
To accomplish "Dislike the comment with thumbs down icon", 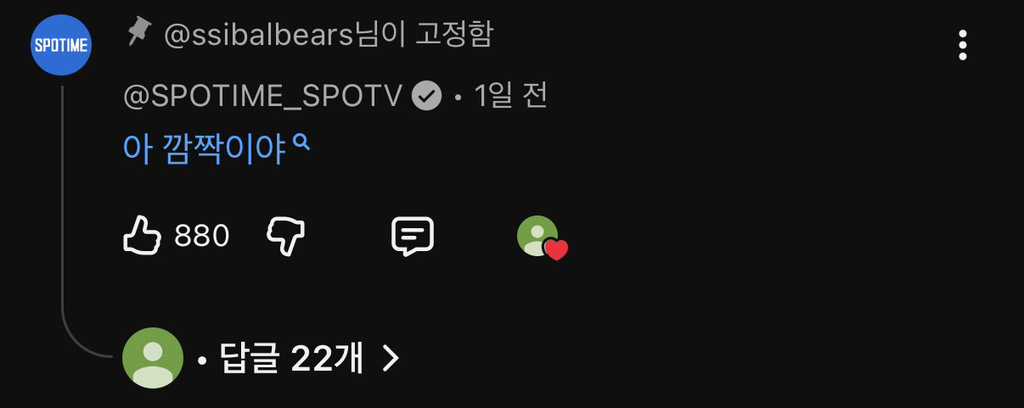I will pos(285,236).
